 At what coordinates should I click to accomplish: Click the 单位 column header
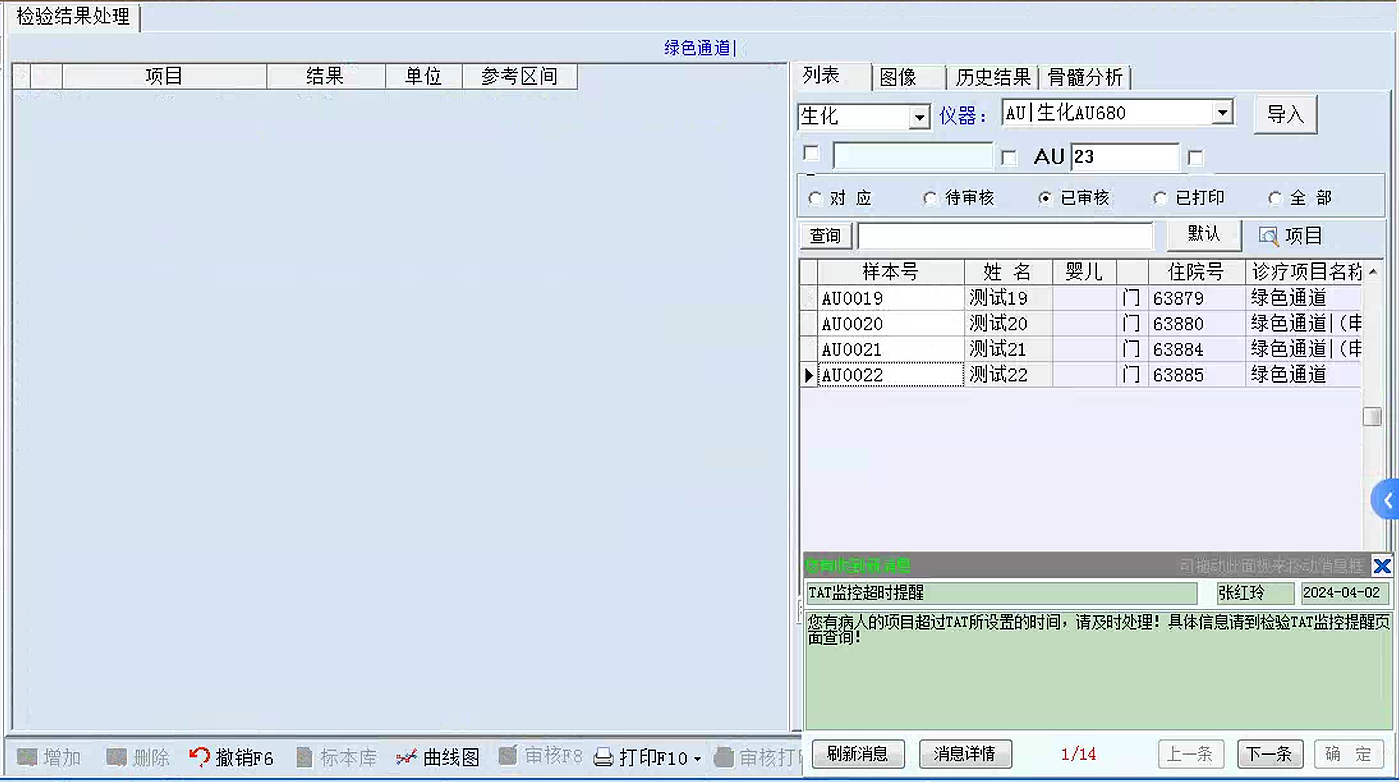pyautogui.click(x=423, y=77)
